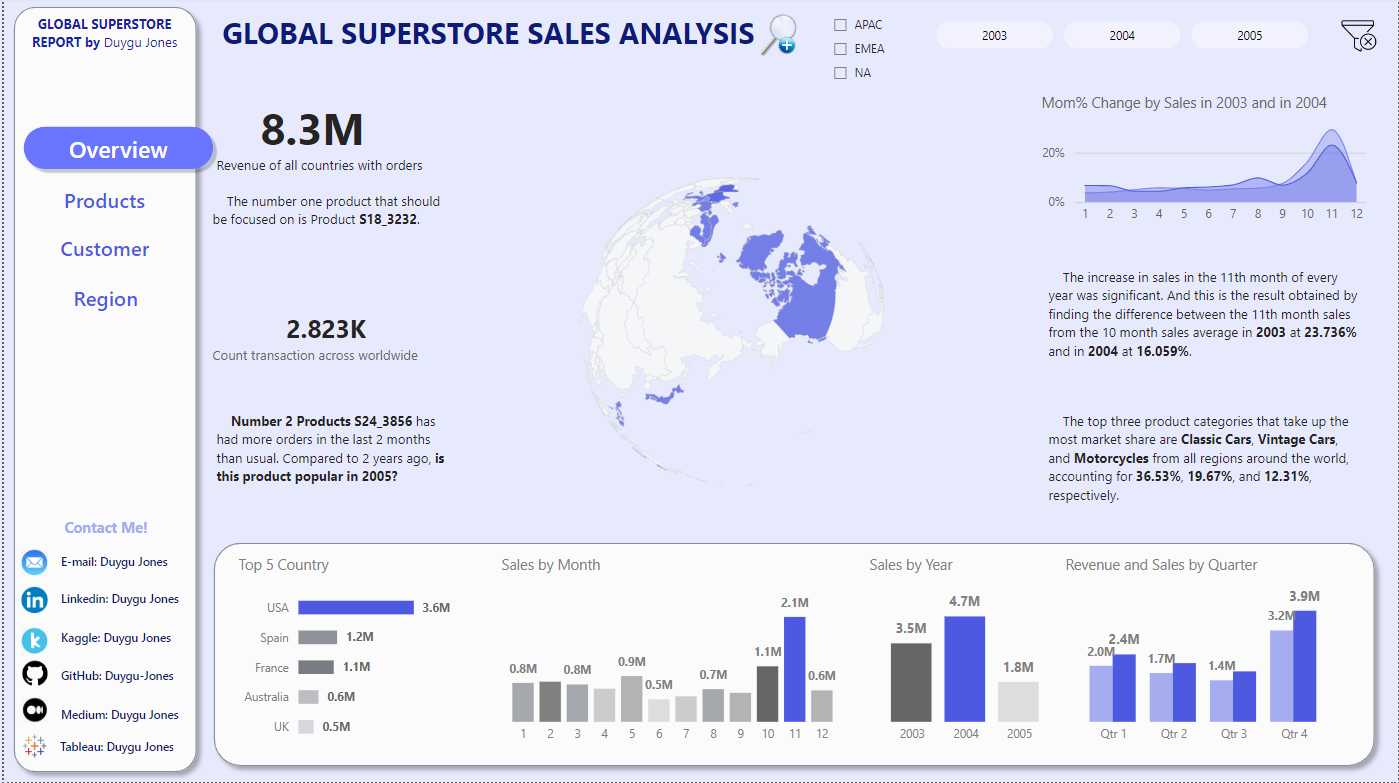The image size is (1399, 783).
Task: Click the Mom% Change by Sales chart title
Action: click(1184, 103)
